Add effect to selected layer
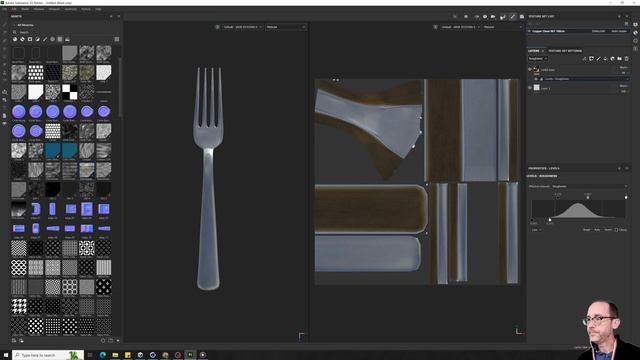Image resolution: width=640 pixels, height=360 pixels. (x=584, y=59)
